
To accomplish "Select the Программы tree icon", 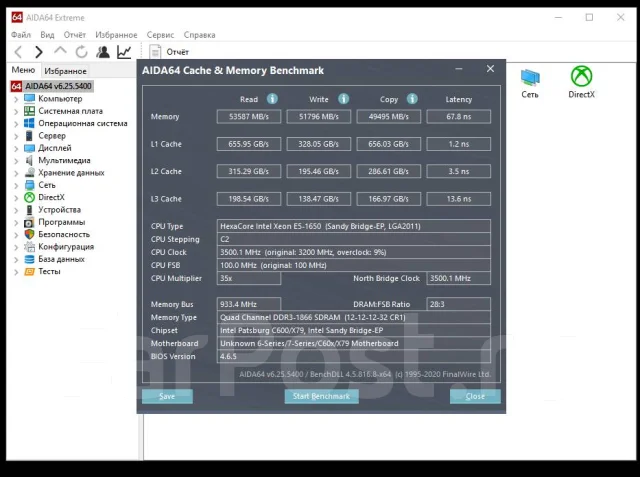I will tap(29, 222).
